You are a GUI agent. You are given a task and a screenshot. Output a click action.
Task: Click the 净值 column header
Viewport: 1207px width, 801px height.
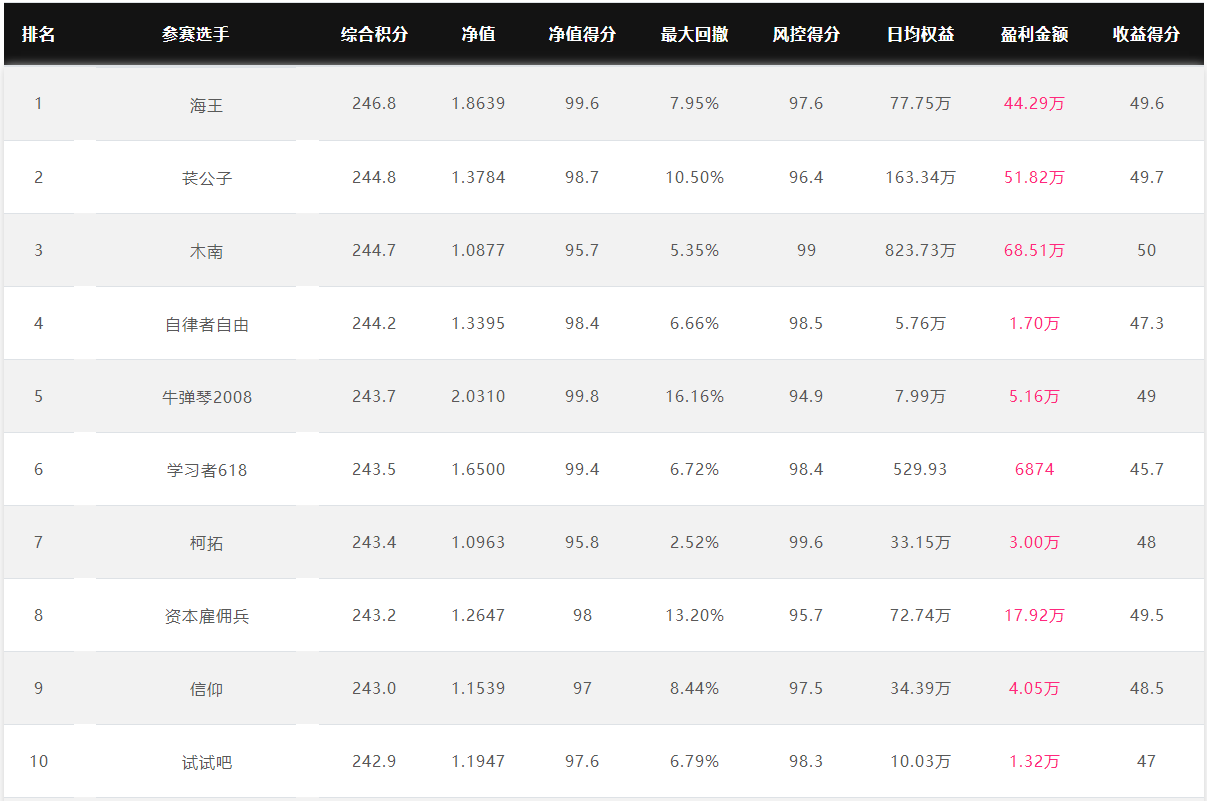click(x=478, y=34)
